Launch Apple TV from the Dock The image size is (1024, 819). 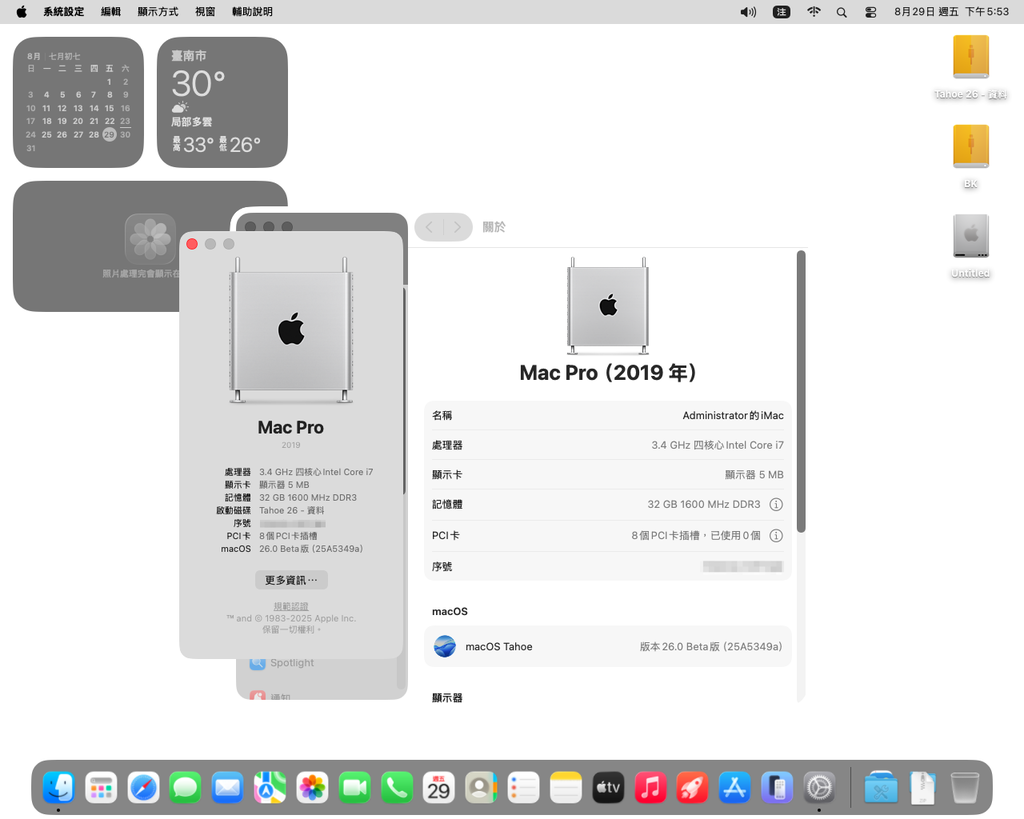point(608,787)
